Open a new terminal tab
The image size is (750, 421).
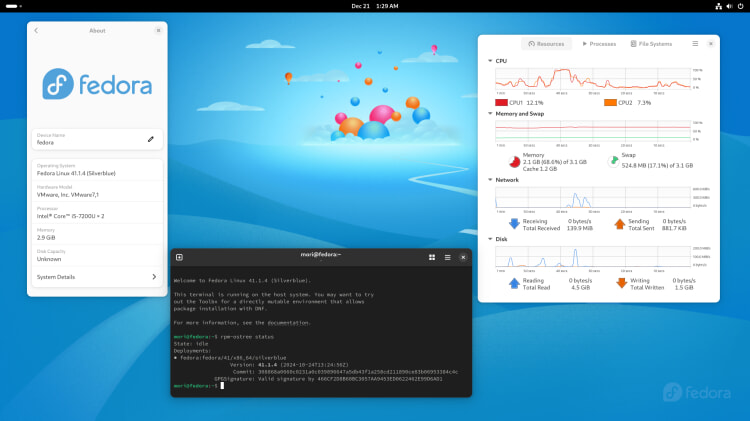pyautogui.click(x=179, y=257)
